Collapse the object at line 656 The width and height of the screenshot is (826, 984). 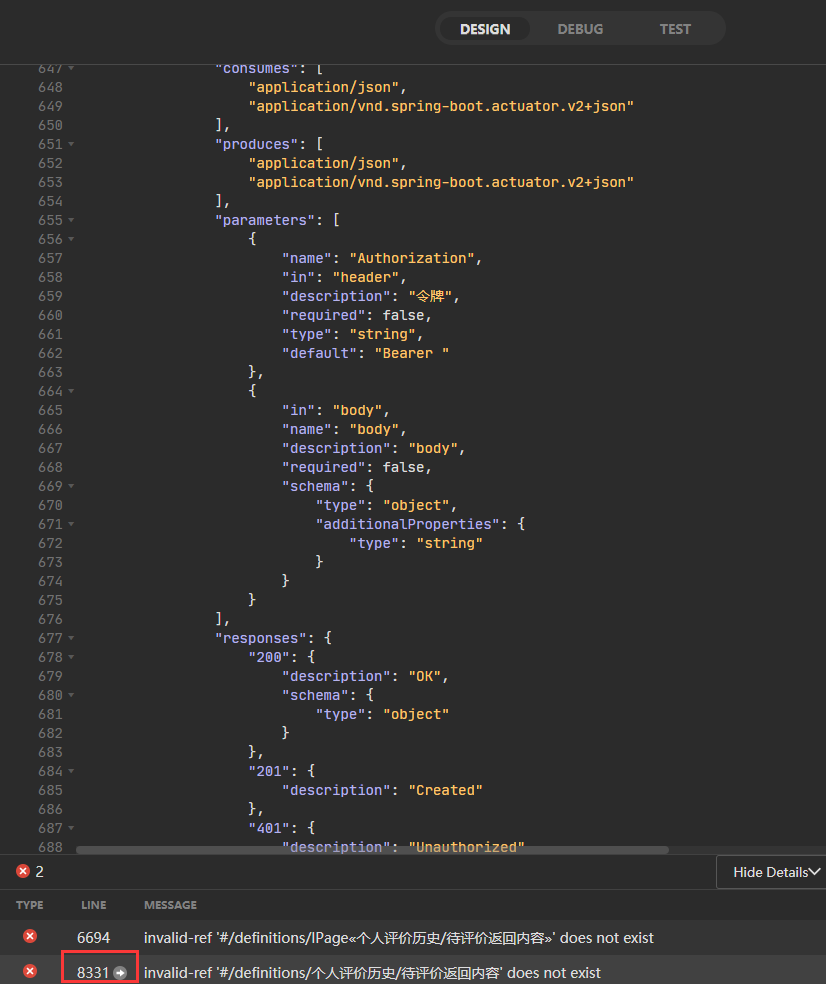tap(71, 239)
